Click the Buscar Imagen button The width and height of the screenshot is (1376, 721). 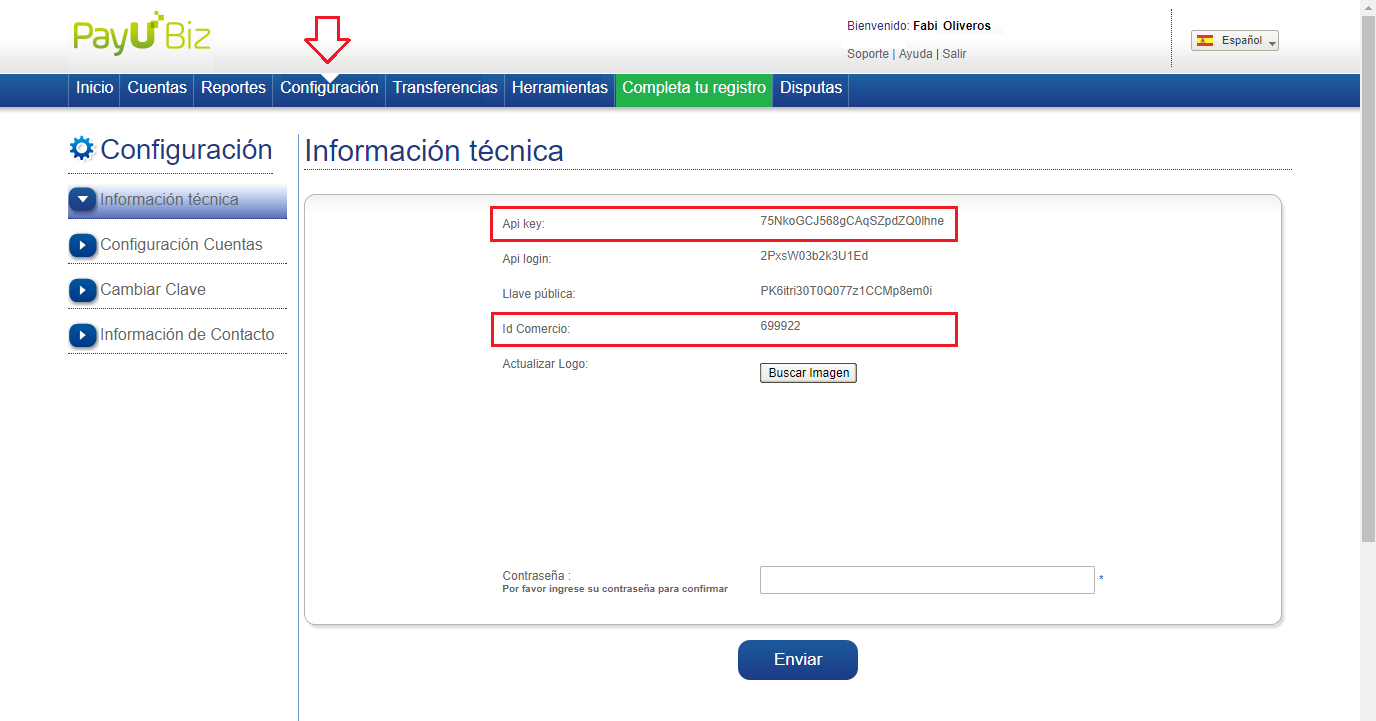[x=808, y=373]
